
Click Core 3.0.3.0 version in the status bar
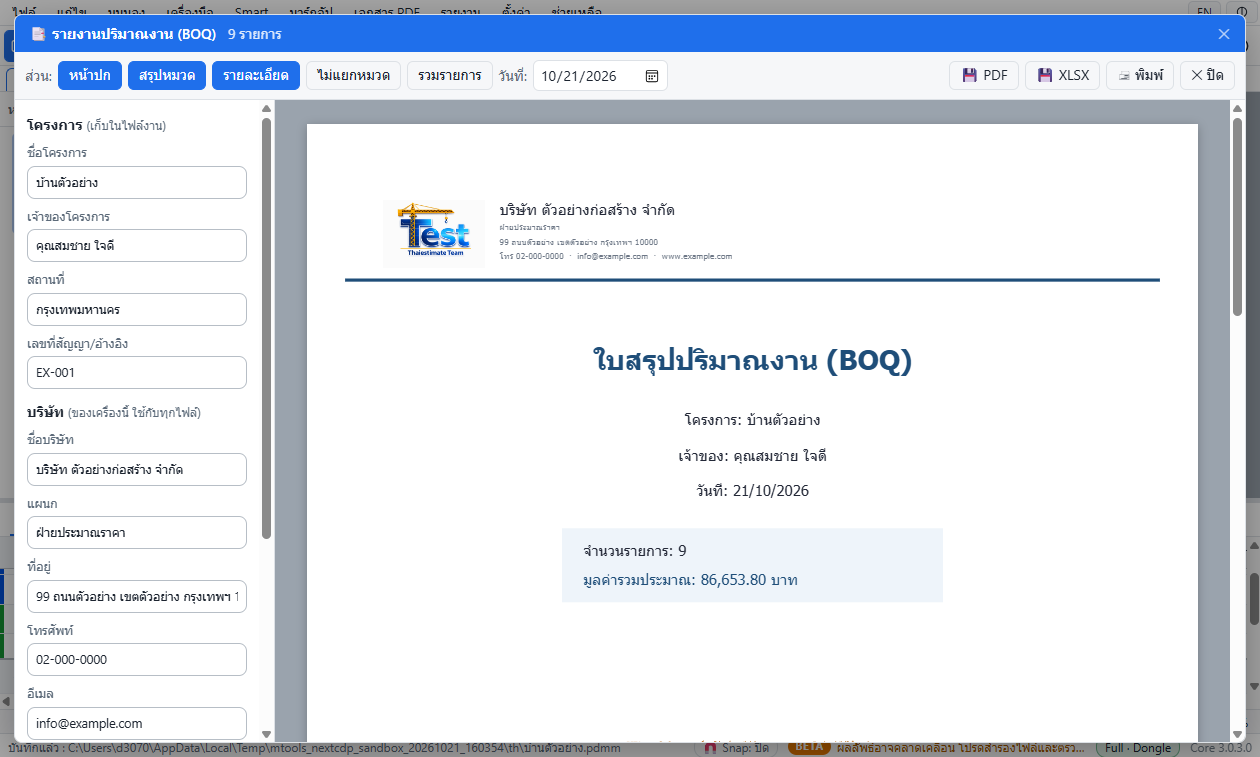(1220, 748)
